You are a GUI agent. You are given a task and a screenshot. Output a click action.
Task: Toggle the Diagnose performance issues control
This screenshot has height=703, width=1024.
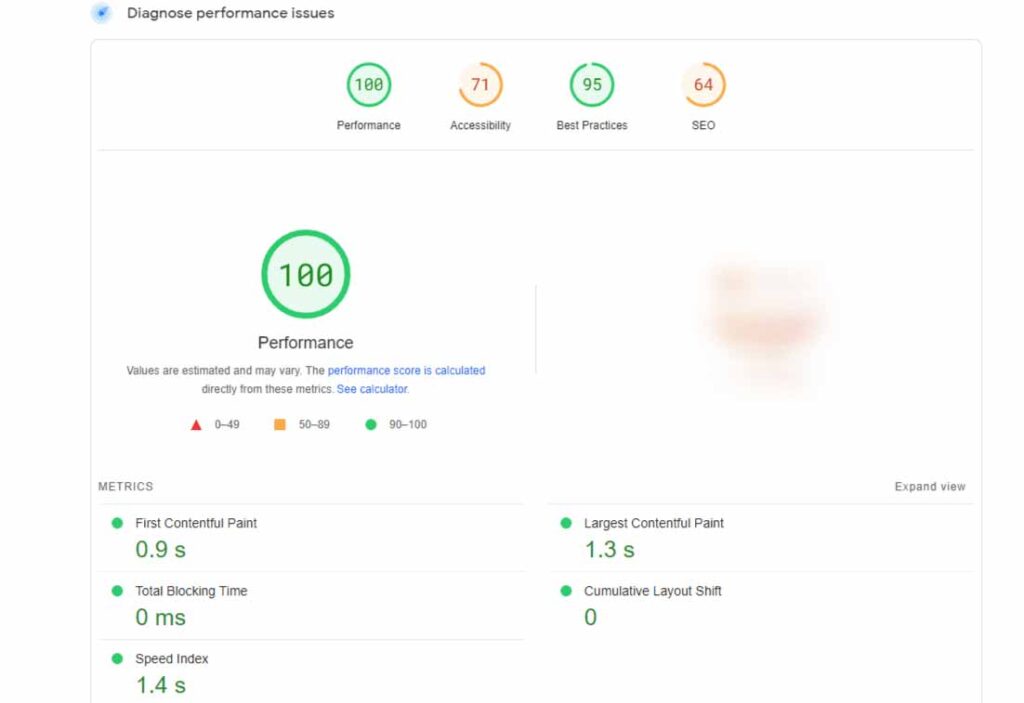tap(100, 13)
